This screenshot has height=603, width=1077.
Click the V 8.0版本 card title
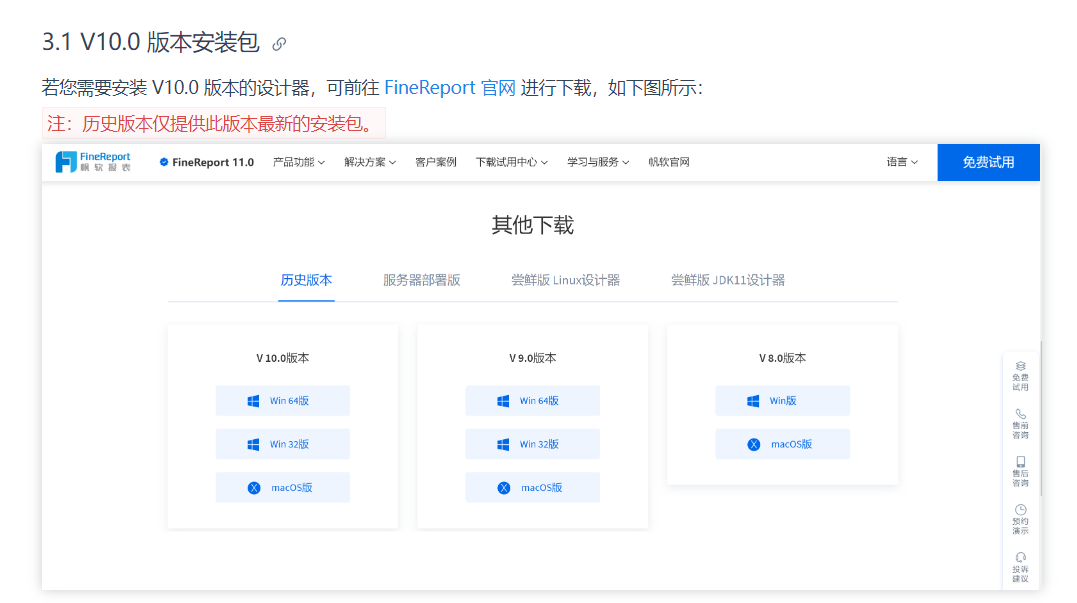click(782, 358)
